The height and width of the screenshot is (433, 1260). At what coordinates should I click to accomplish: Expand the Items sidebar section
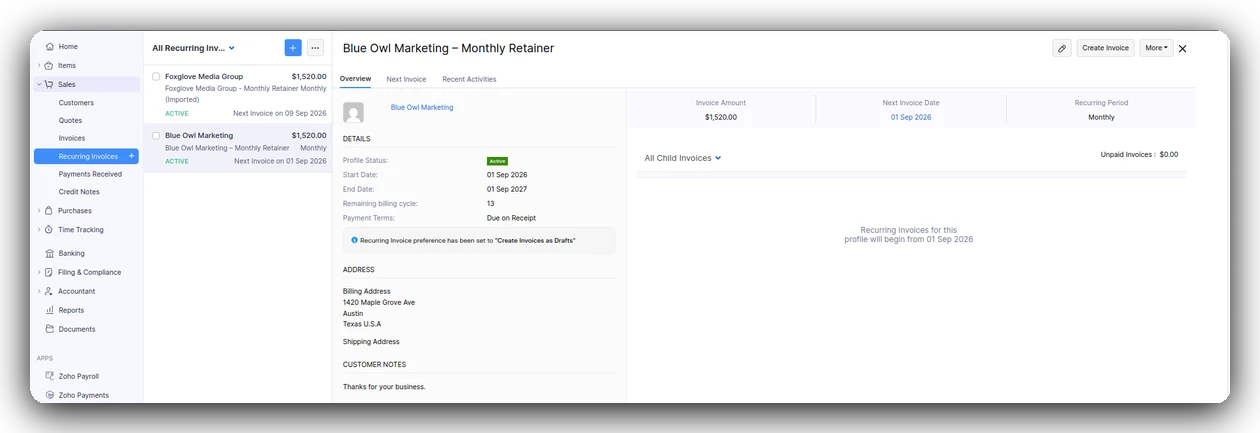point(39,66)
